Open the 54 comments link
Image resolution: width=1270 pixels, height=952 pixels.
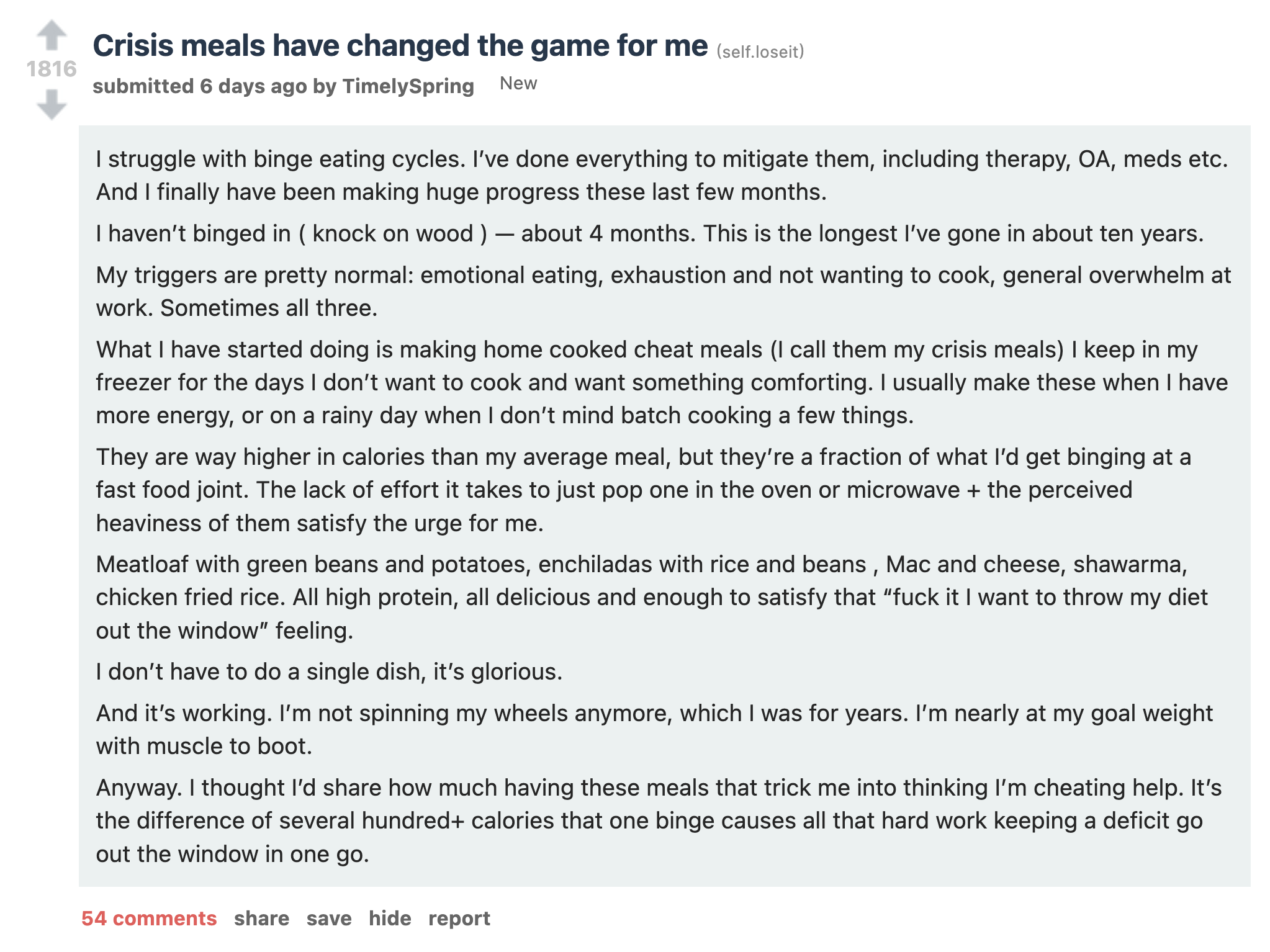(x=149, y=918)
